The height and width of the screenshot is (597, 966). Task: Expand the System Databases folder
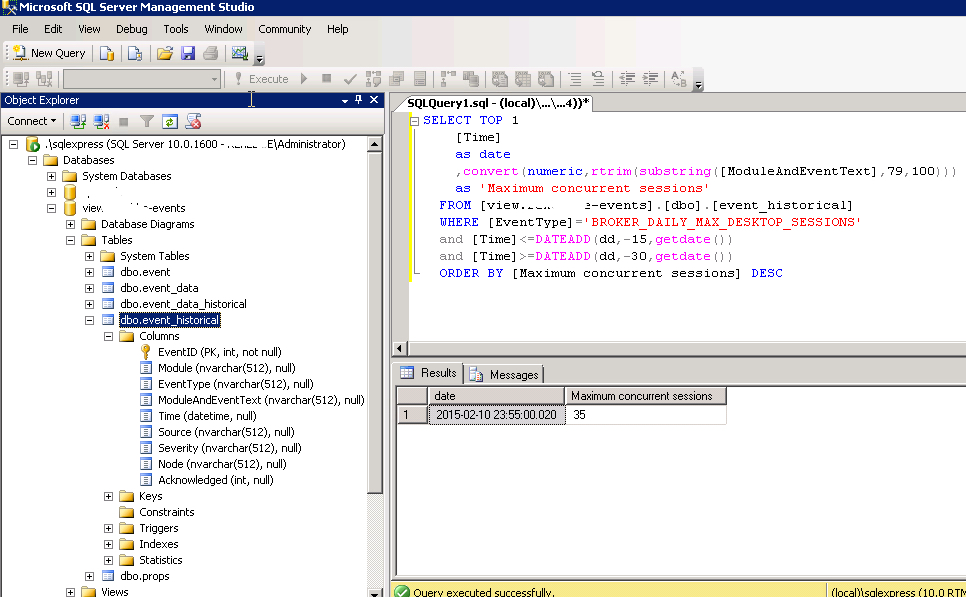[x=52, y=176]
